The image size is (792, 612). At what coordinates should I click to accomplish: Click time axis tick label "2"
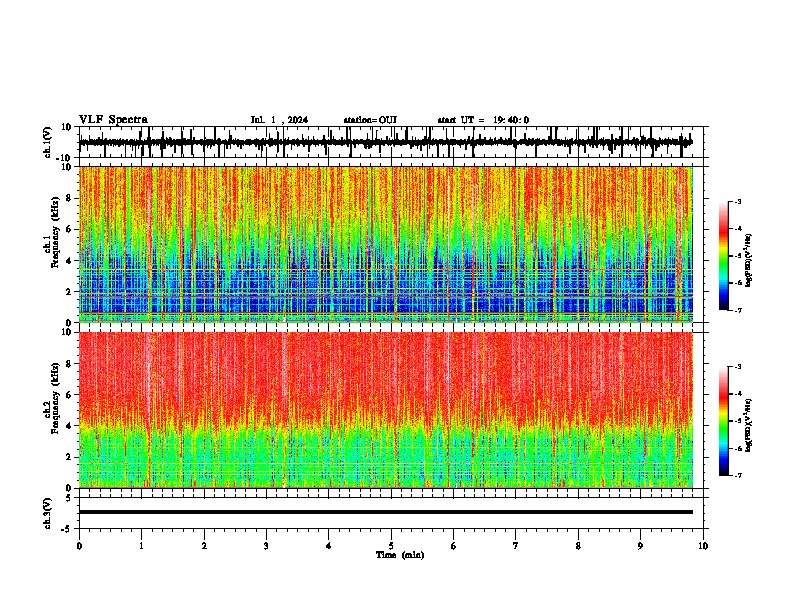click(204, 546)
